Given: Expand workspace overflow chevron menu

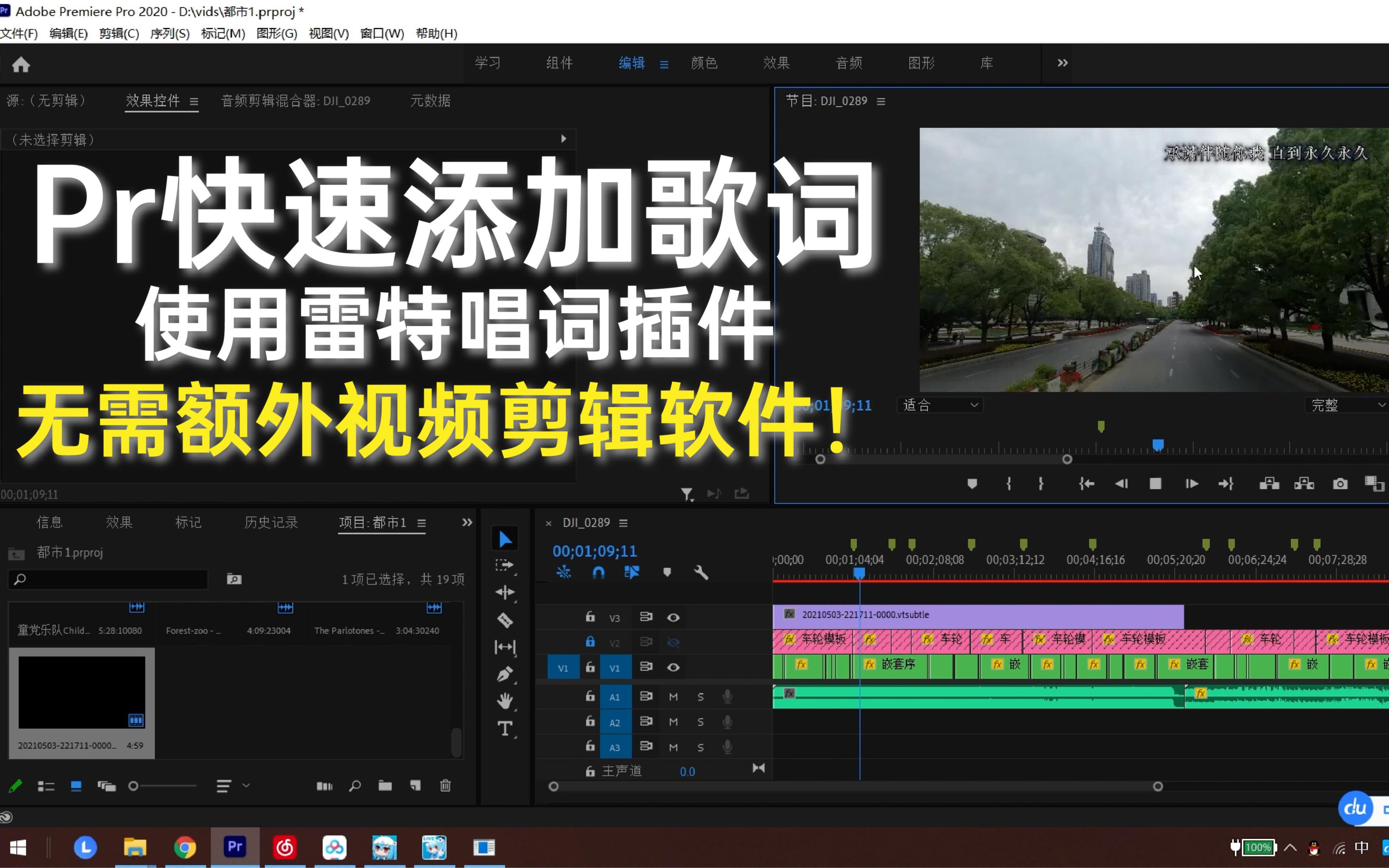Looking at the screenshot, I should tap(1062, 62).
